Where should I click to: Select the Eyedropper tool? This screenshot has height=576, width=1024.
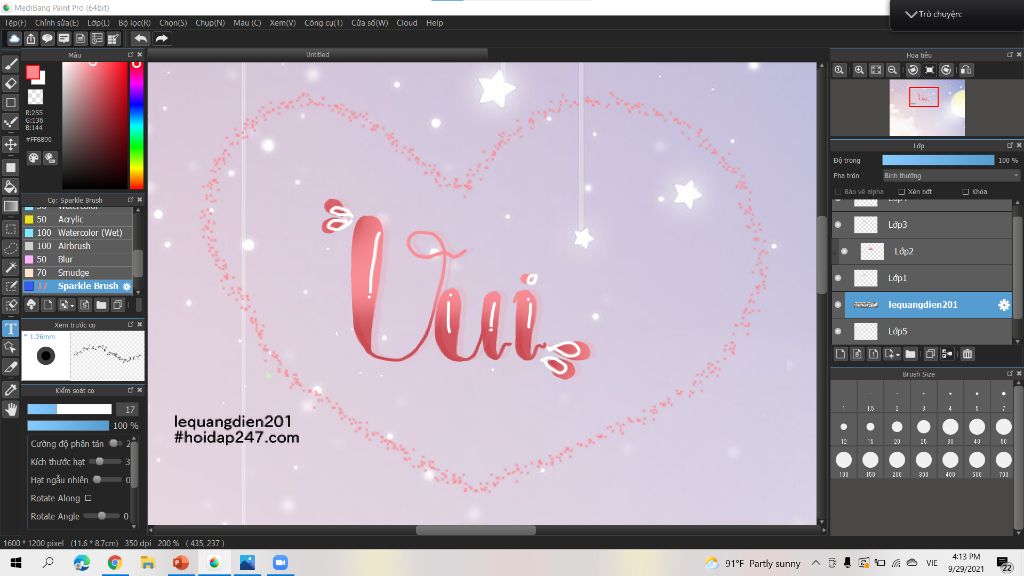coord(10,390)
